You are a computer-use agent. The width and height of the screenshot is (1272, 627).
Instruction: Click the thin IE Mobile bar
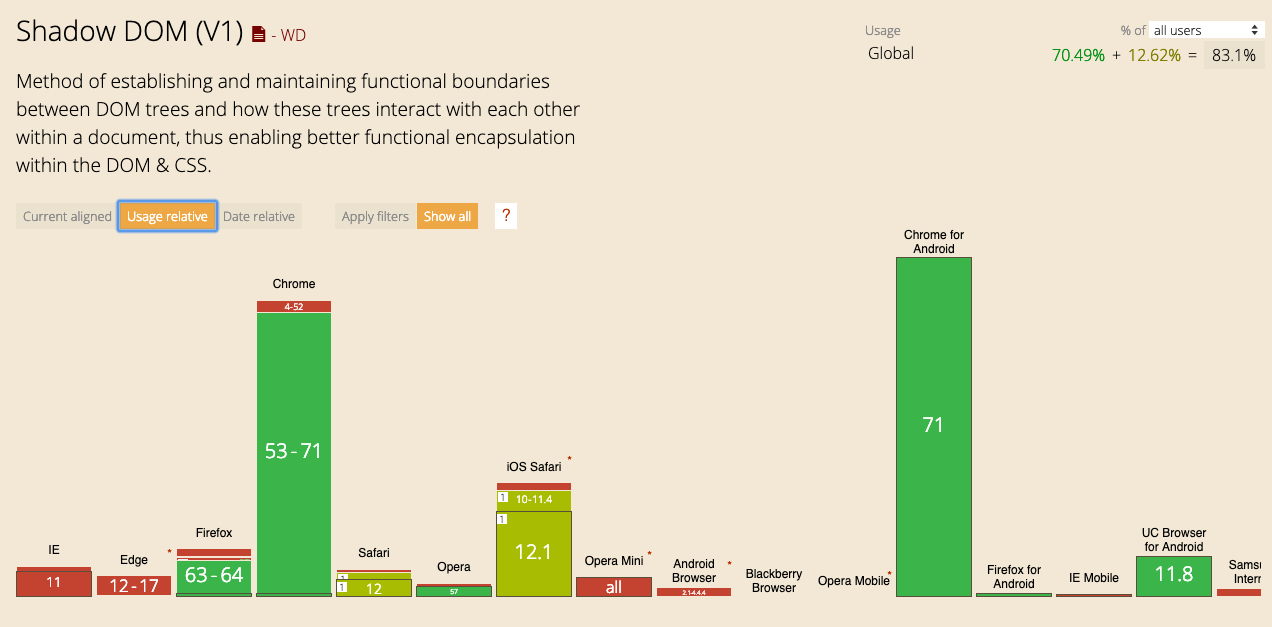click(1094, 595)
